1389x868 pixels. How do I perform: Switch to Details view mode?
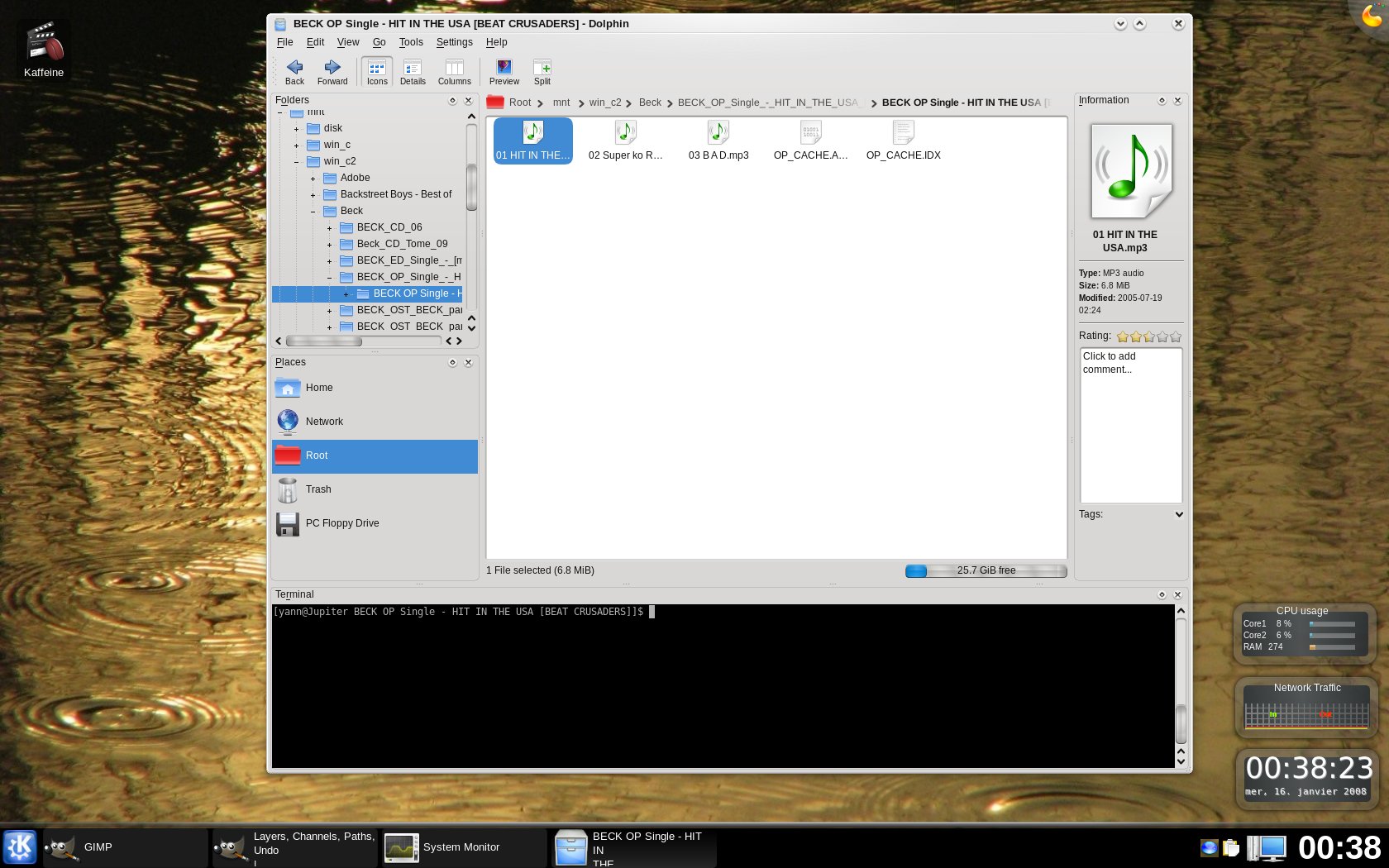tap(413, 72)
